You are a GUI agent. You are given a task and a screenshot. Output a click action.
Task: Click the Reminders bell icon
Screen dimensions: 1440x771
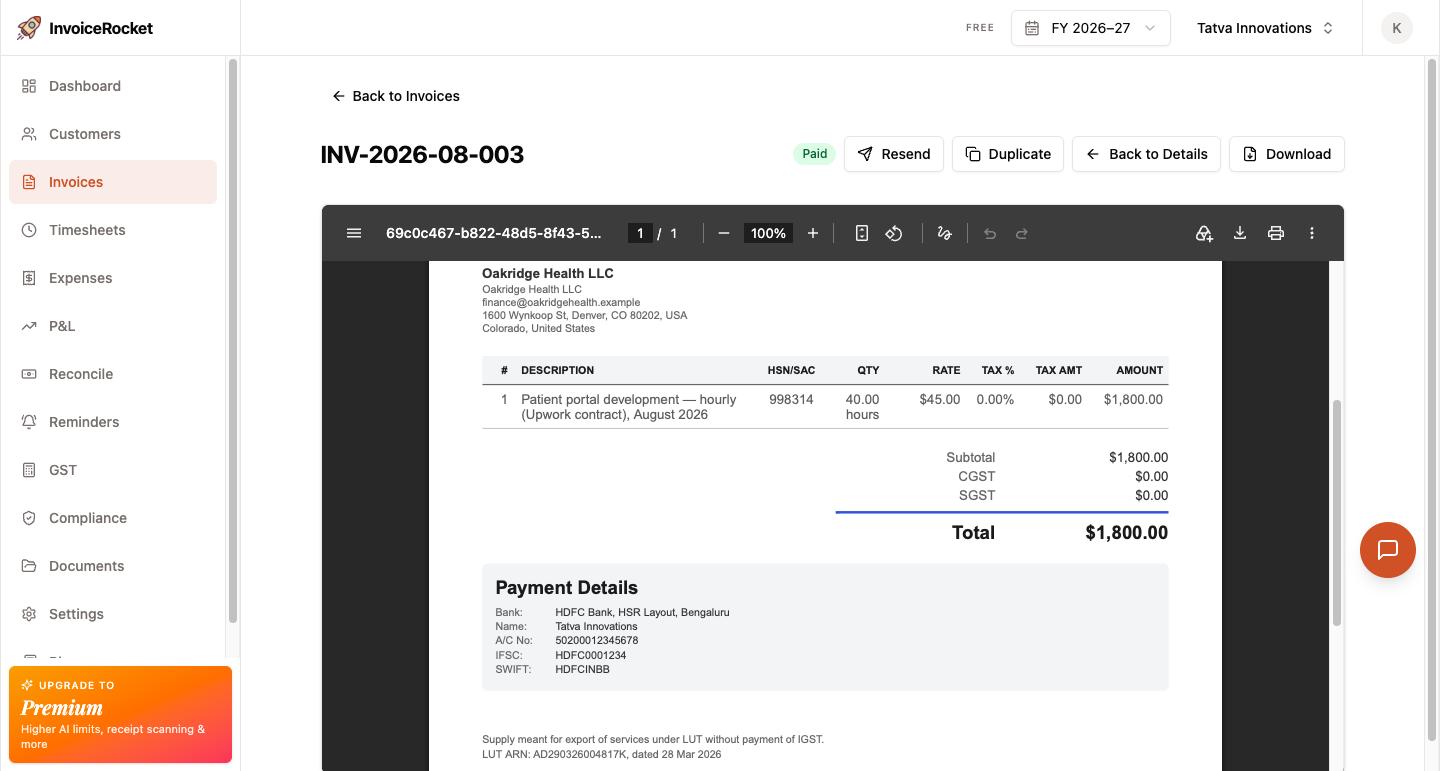coord(29,422)
